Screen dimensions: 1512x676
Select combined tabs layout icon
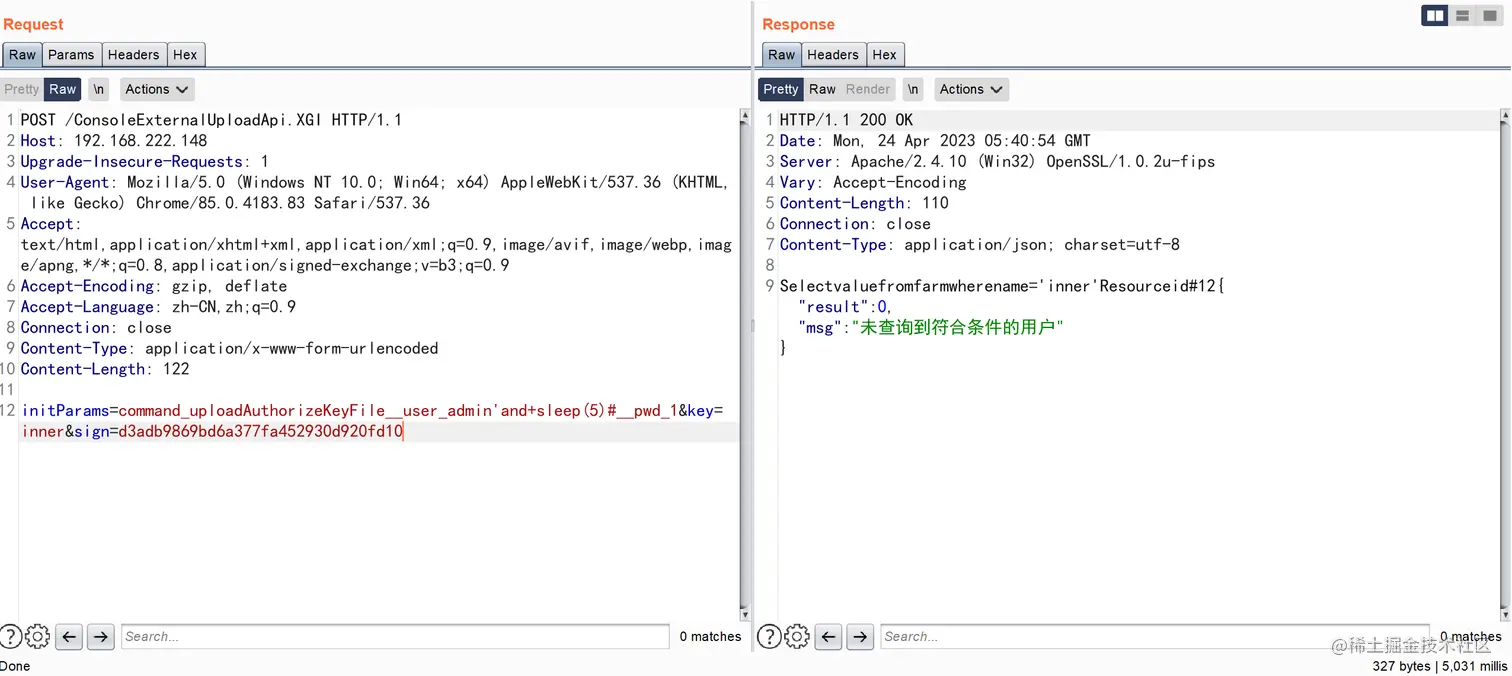pyautogui.click(x=1491, y=16)
